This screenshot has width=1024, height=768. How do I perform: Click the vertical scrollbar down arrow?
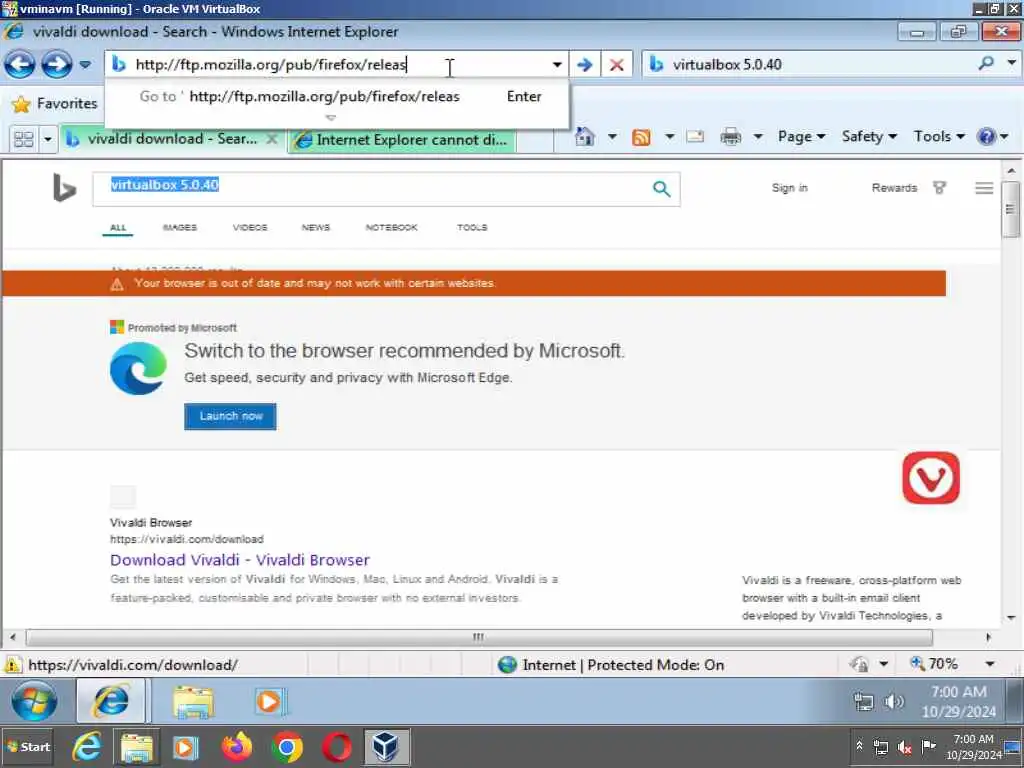coord(1011,617)
